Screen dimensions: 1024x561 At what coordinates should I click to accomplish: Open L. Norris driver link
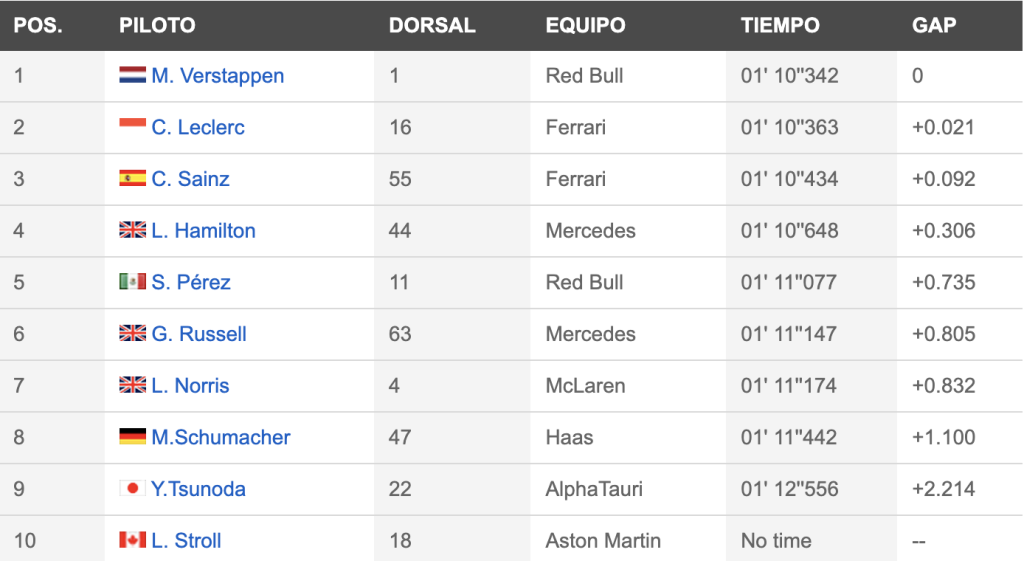(x=190, y=385)
